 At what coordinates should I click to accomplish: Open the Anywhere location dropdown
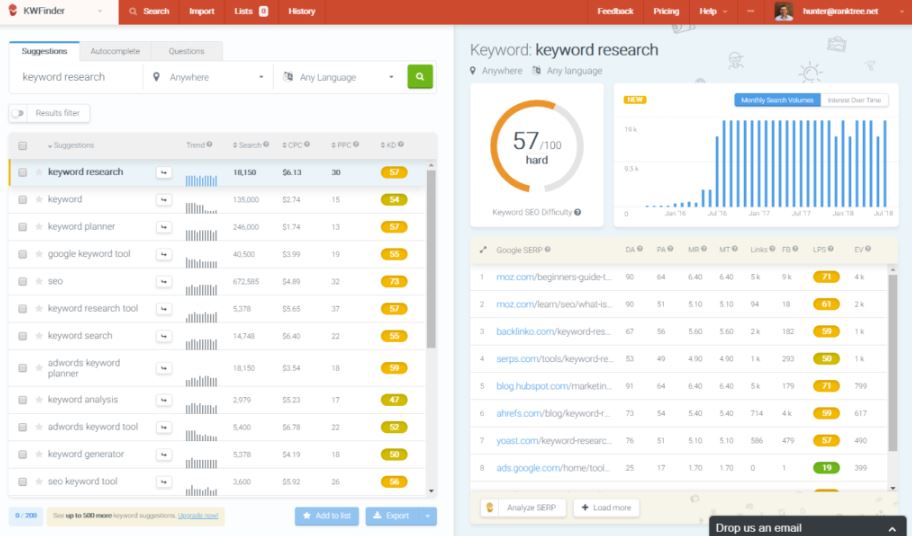[208, 77]
